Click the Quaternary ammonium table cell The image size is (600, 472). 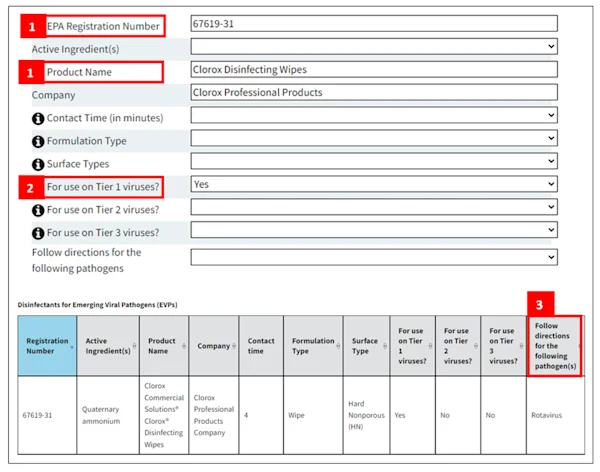pos(108,415)
